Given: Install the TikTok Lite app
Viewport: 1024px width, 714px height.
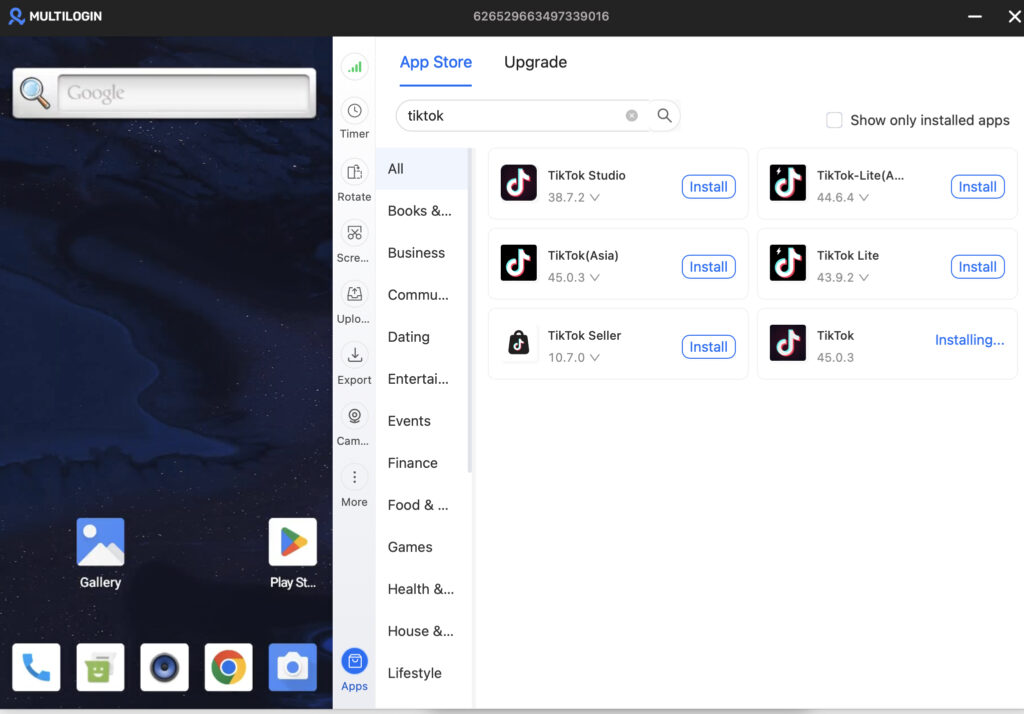Looking at the screenshot, I should pyautogui.click(x=977, y=267).
